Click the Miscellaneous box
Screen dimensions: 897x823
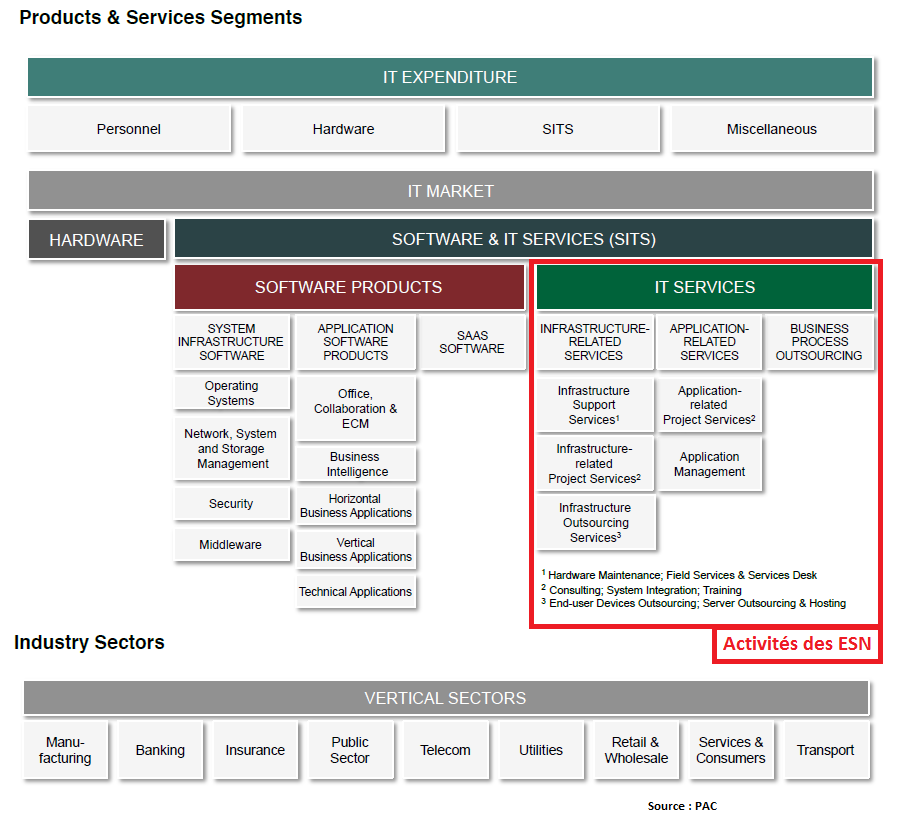click(x=772, y=129)
